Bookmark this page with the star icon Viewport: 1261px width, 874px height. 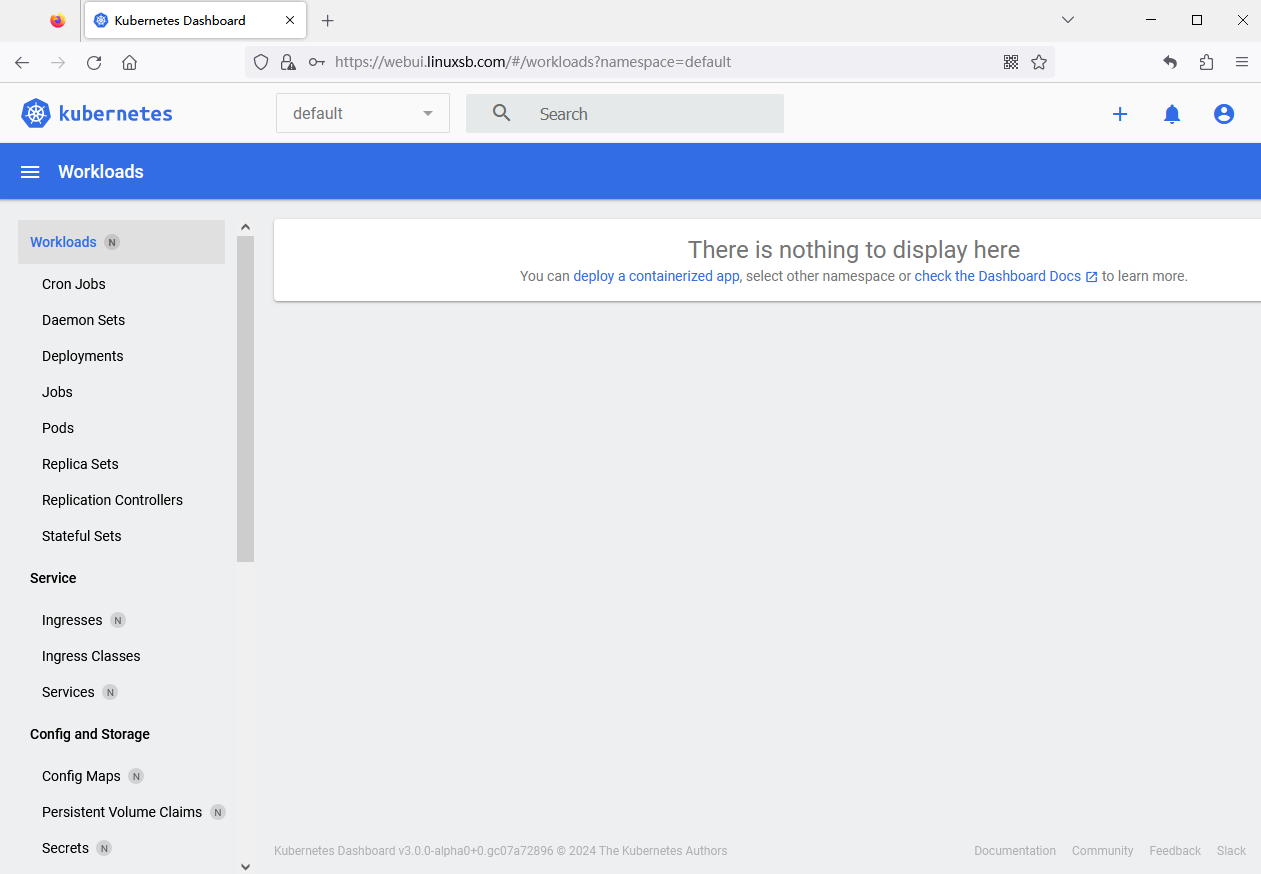pyautogui.click(x=1039, y=62)
